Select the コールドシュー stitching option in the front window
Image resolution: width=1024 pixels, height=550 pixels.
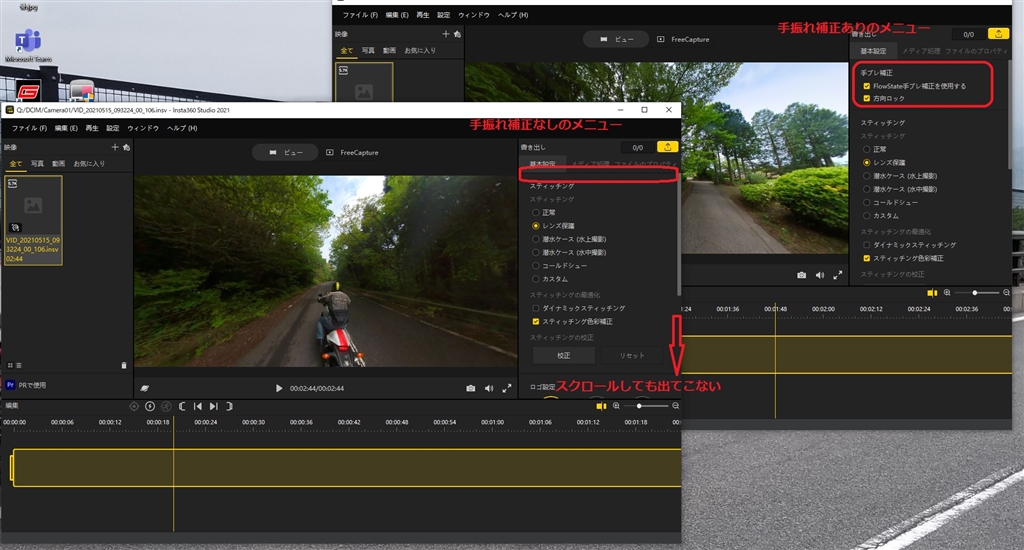click(x=536, y=266)
